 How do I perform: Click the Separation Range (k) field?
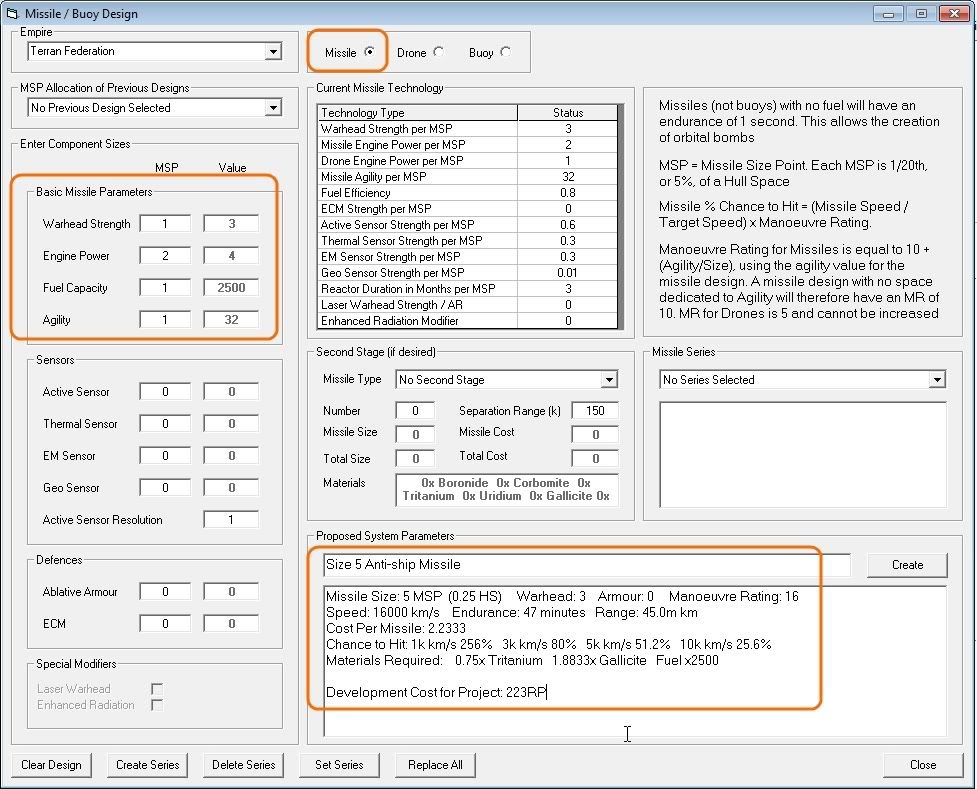click(x=595, y=411)
